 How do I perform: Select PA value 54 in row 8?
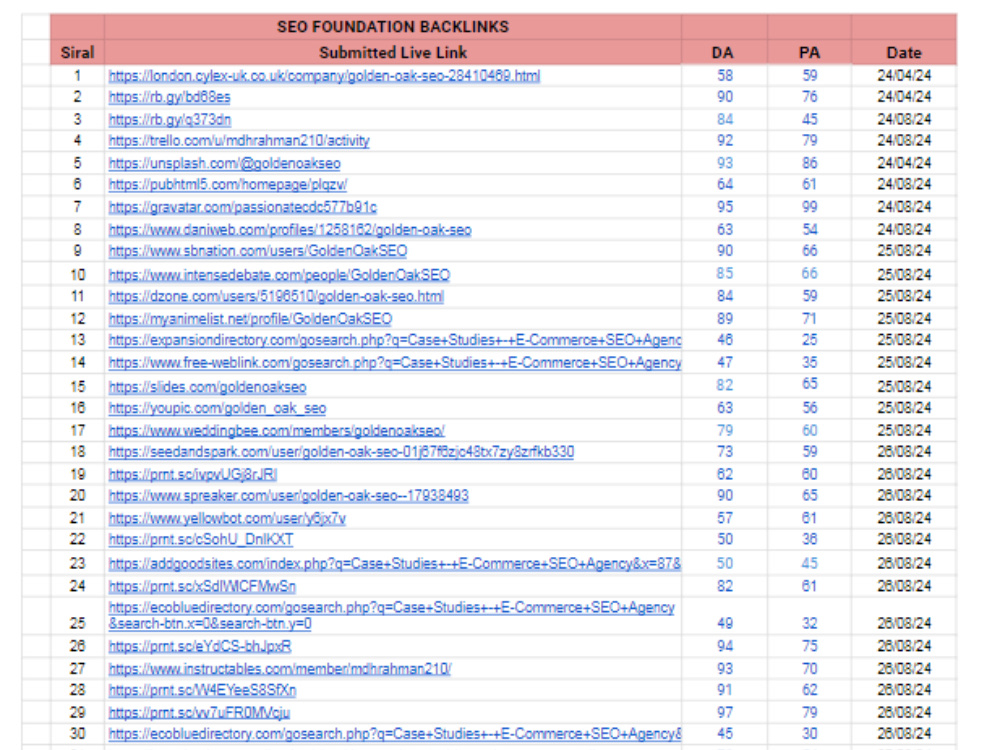810,230
